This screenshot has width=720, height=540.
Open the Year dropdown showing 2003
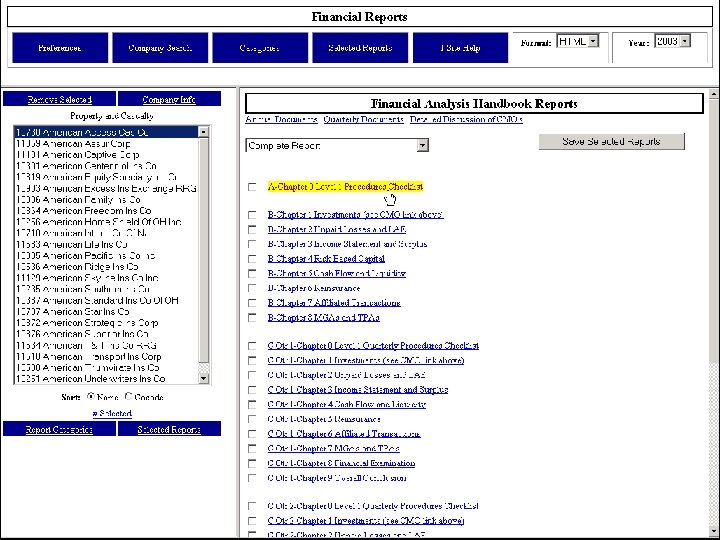tap(673, 41)
